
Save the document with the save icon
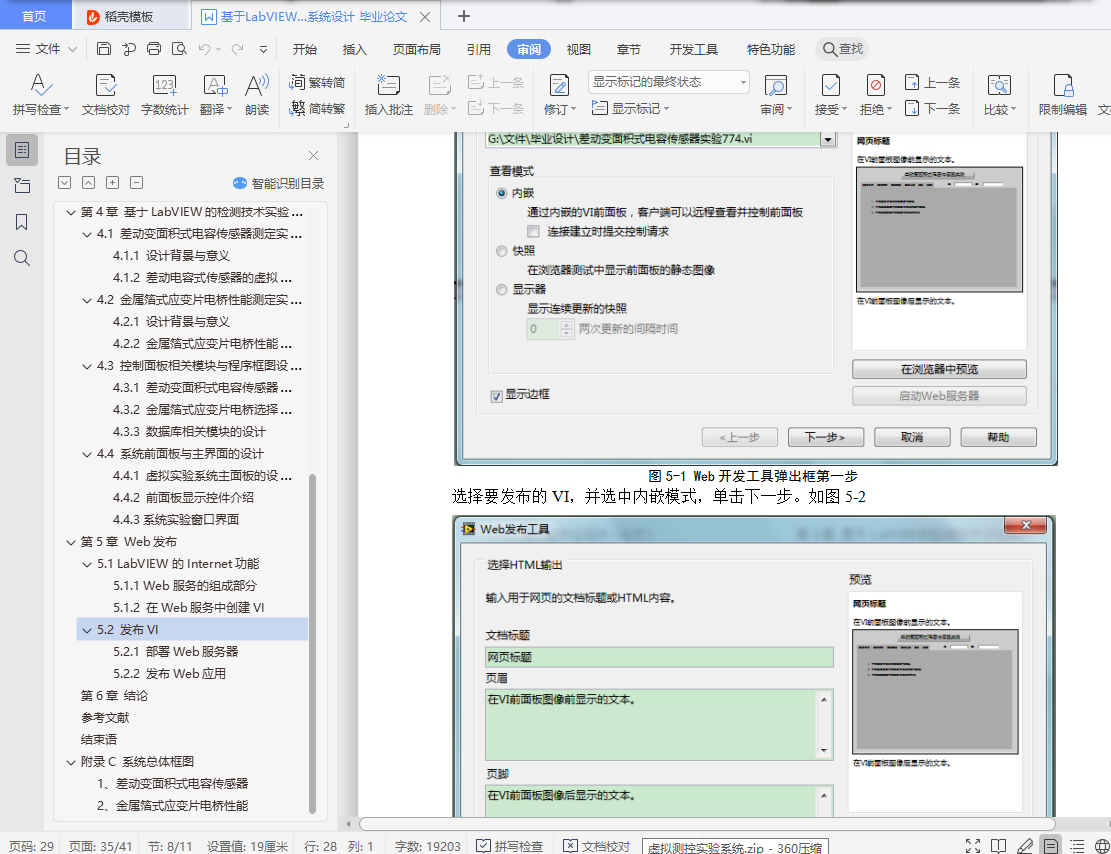pos(103,49)
